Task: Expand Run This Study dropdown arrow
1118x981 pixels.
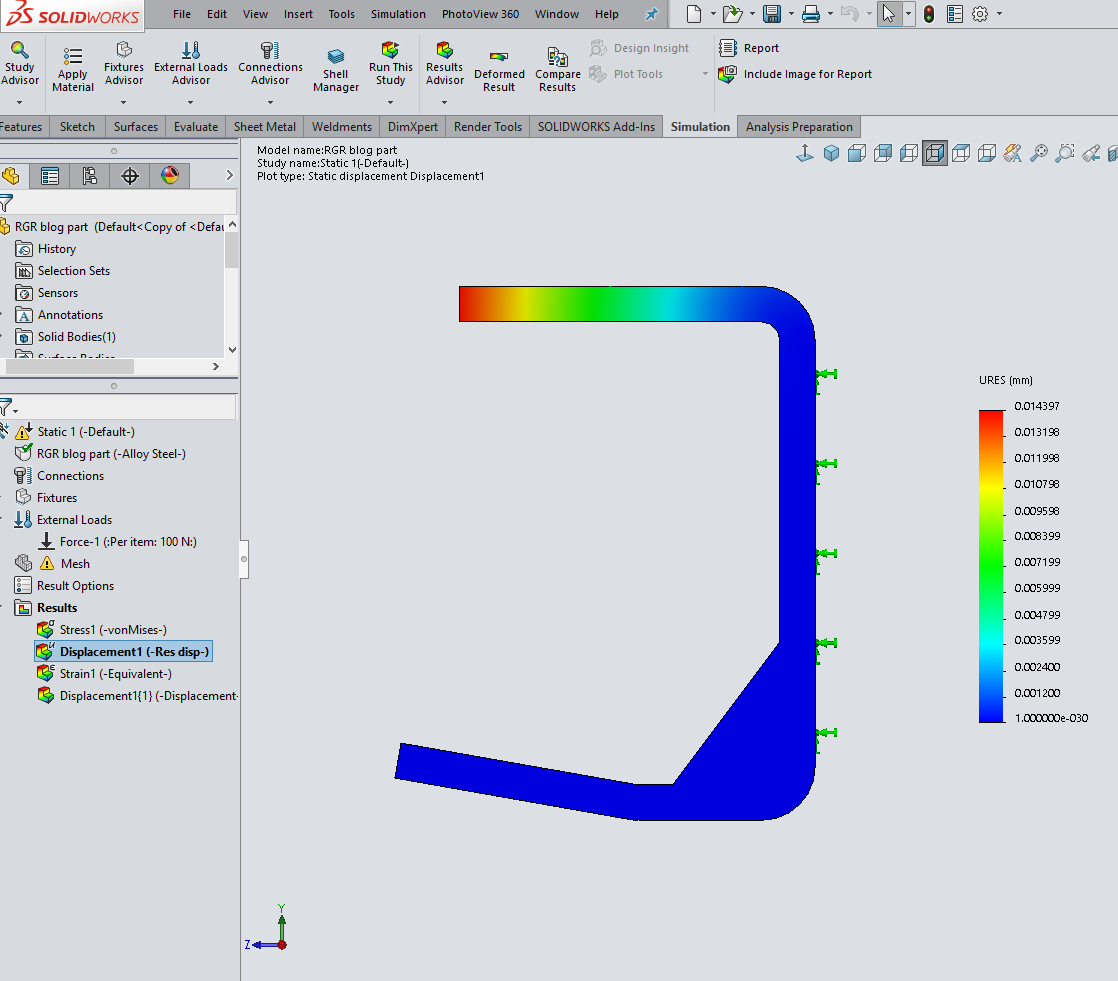Action: (x=390, y=103)
